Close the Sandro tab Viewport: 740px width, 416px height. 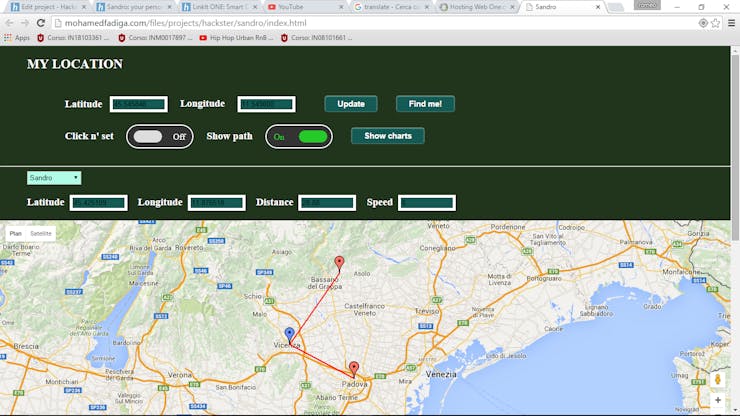[x=597, y=7]
